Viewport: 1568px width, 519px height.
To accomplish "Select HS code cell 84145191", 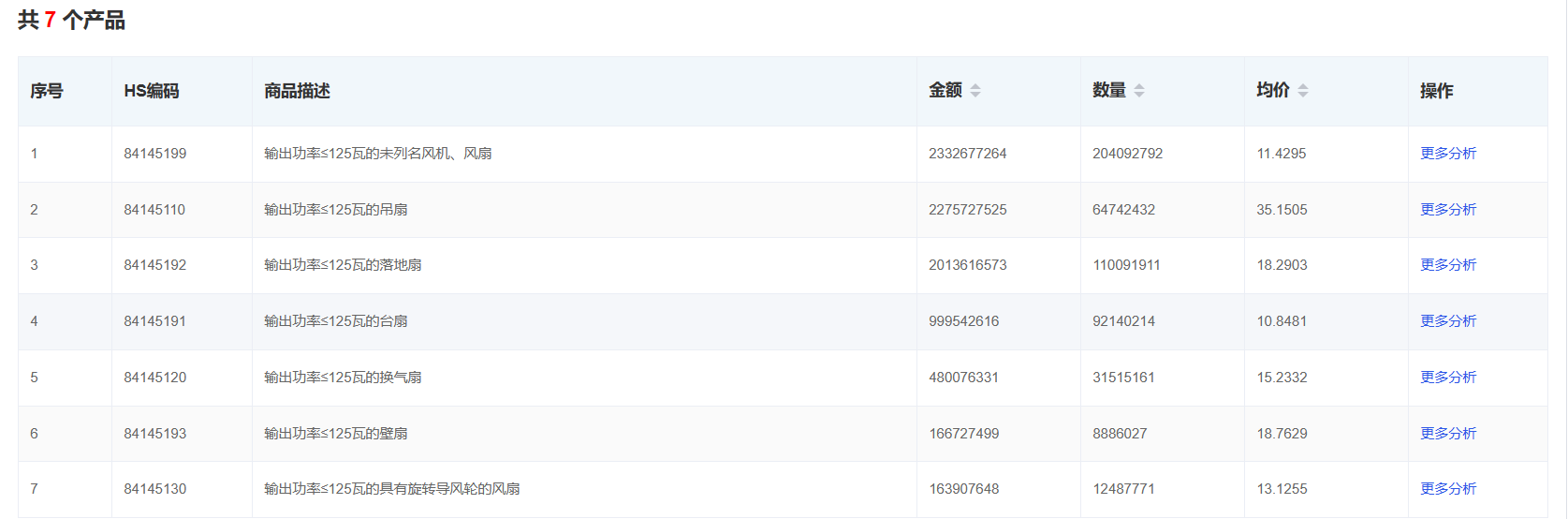I will [154, 321].
